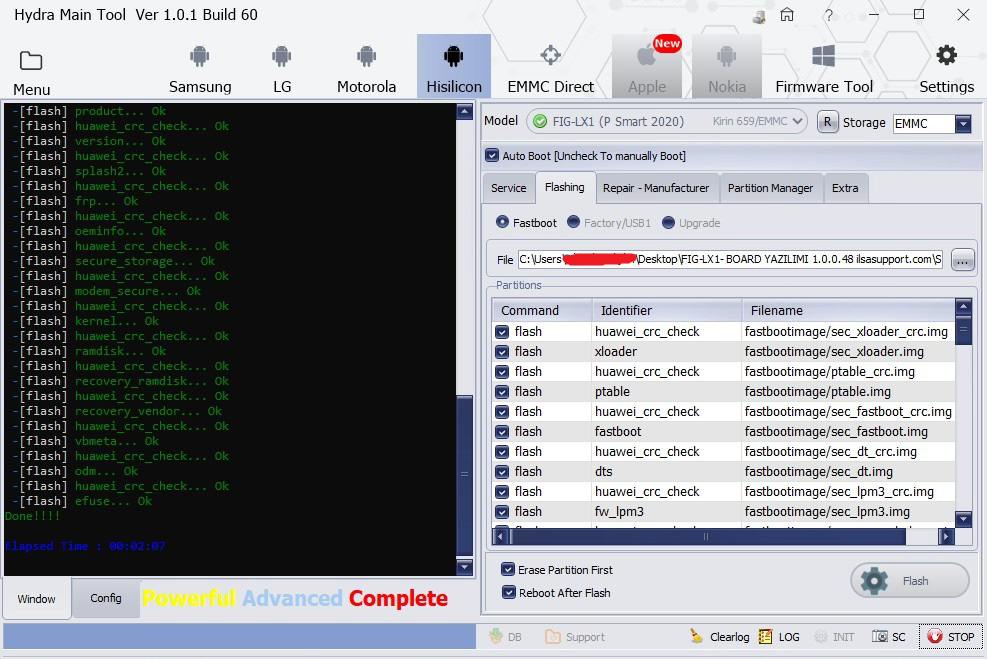Open the Settings gear icon
The height and width of the screenshot is (659, 987).
[x=946, y=55]
